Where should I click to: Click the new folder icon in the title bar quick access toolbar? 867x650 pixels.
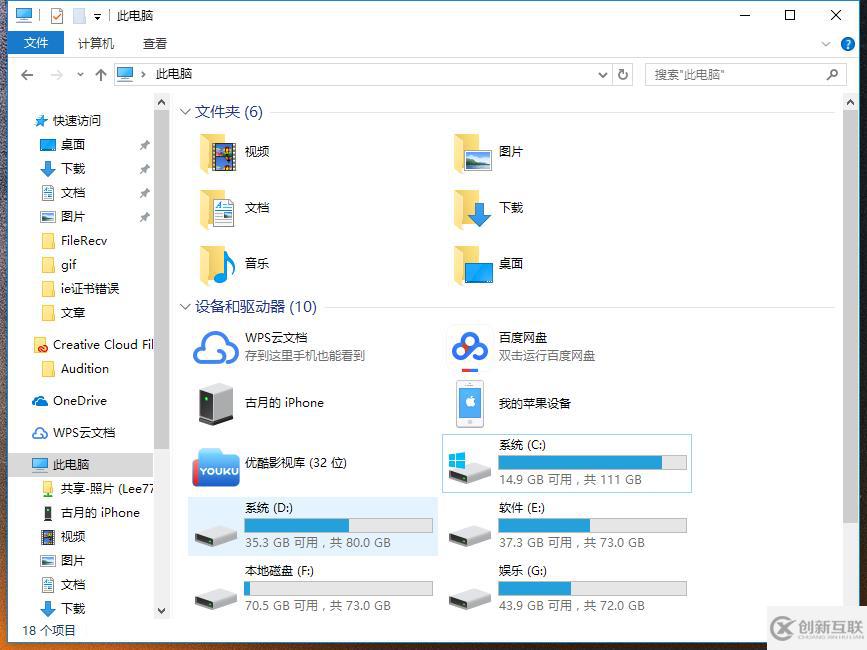pyautogui.click(x=79, y=15)
